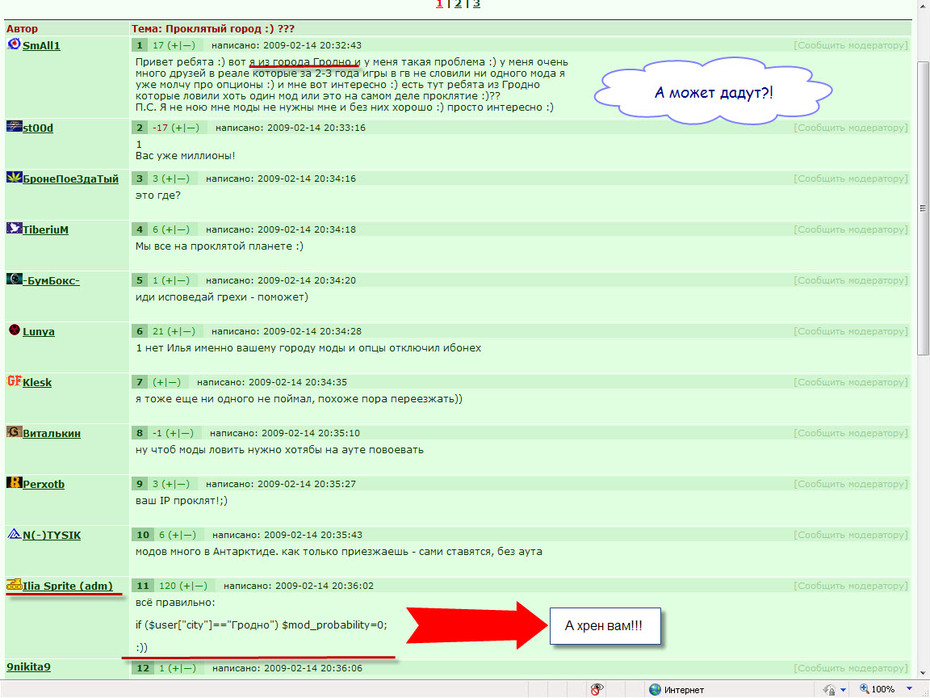Click the text "Вас уже миллионы!"
Image resolution: width=930 pixels, height=698 pixels.
(185, 156)
